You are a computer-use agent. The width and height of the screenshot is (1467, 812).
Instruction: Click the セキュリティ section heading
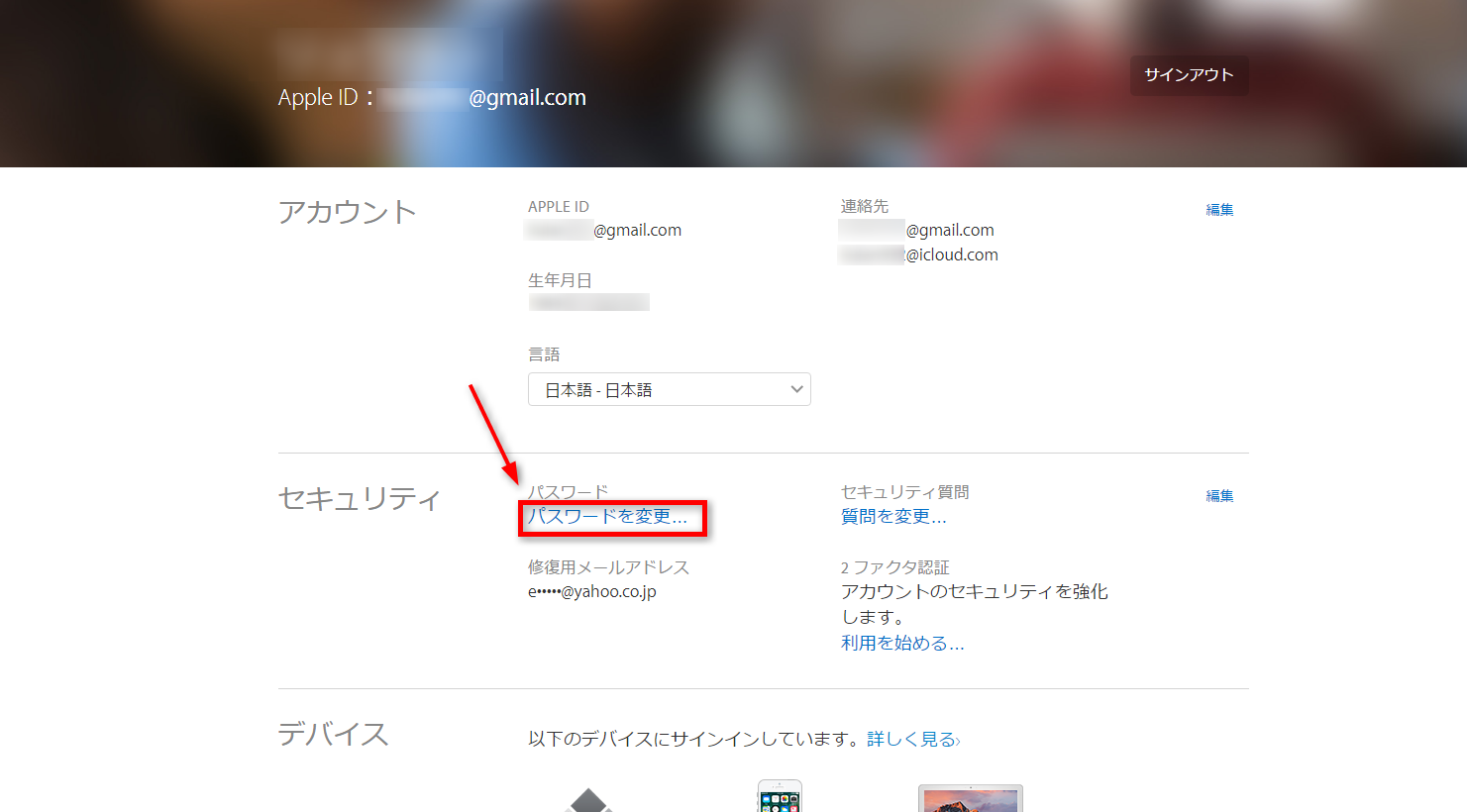click(x=359, y=498)
